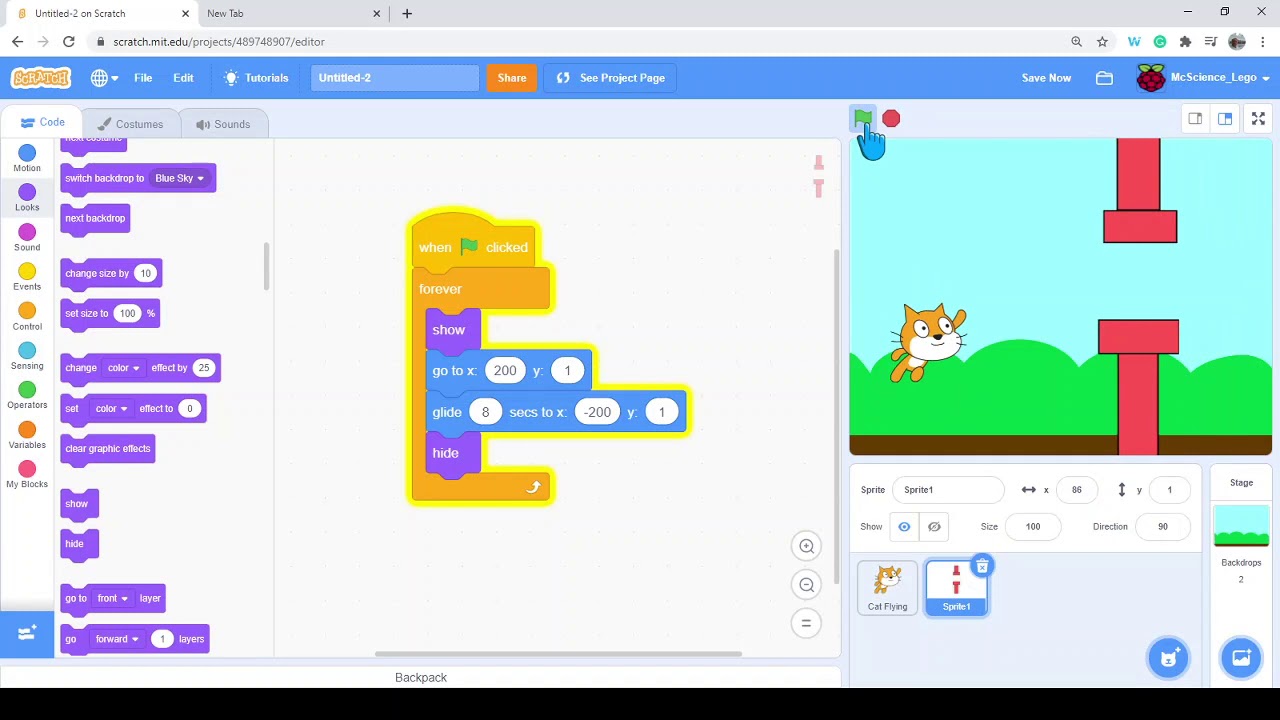Select the Sensing block category
The height and width of the screenshot is (720, 1280).
click(27, 355)
